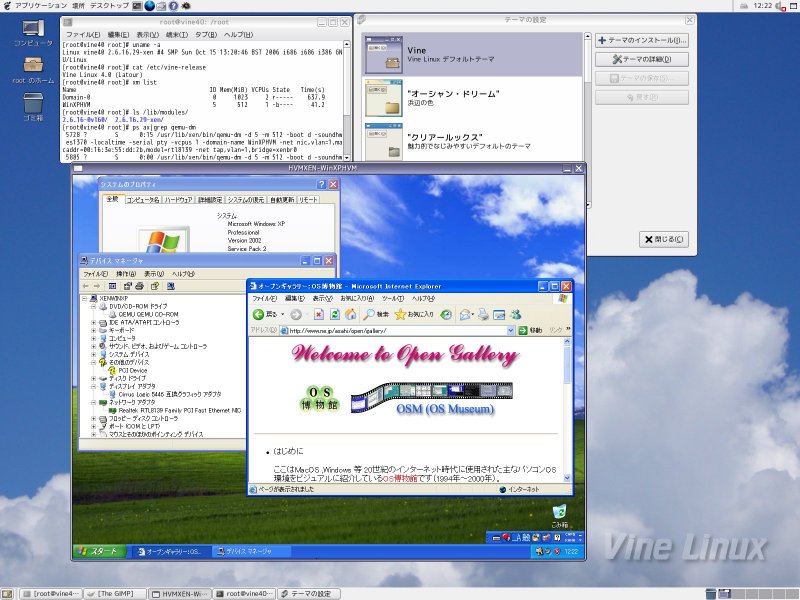Click the Properties icon in Device Manager toolbar

coord(128,286)
